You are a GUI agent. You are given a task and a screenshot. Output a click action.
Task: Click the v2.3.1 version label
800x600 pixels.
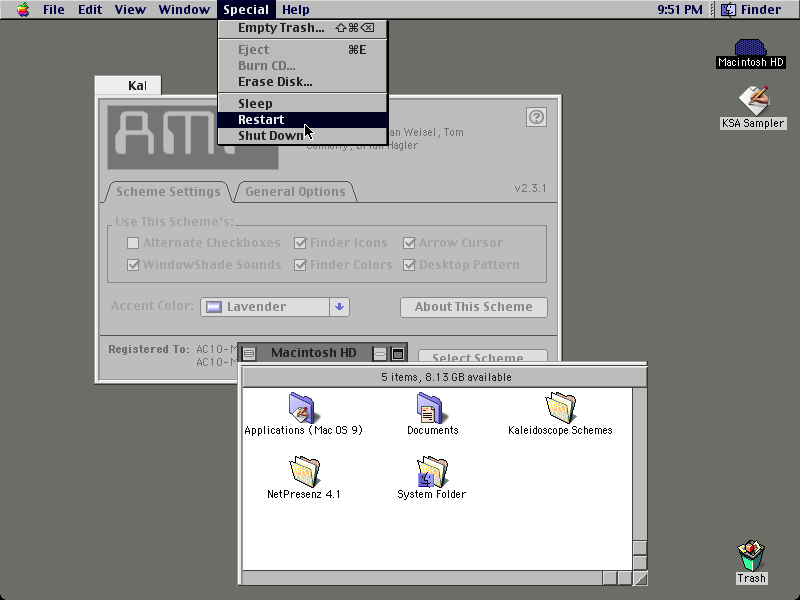(x=530, y=188)
